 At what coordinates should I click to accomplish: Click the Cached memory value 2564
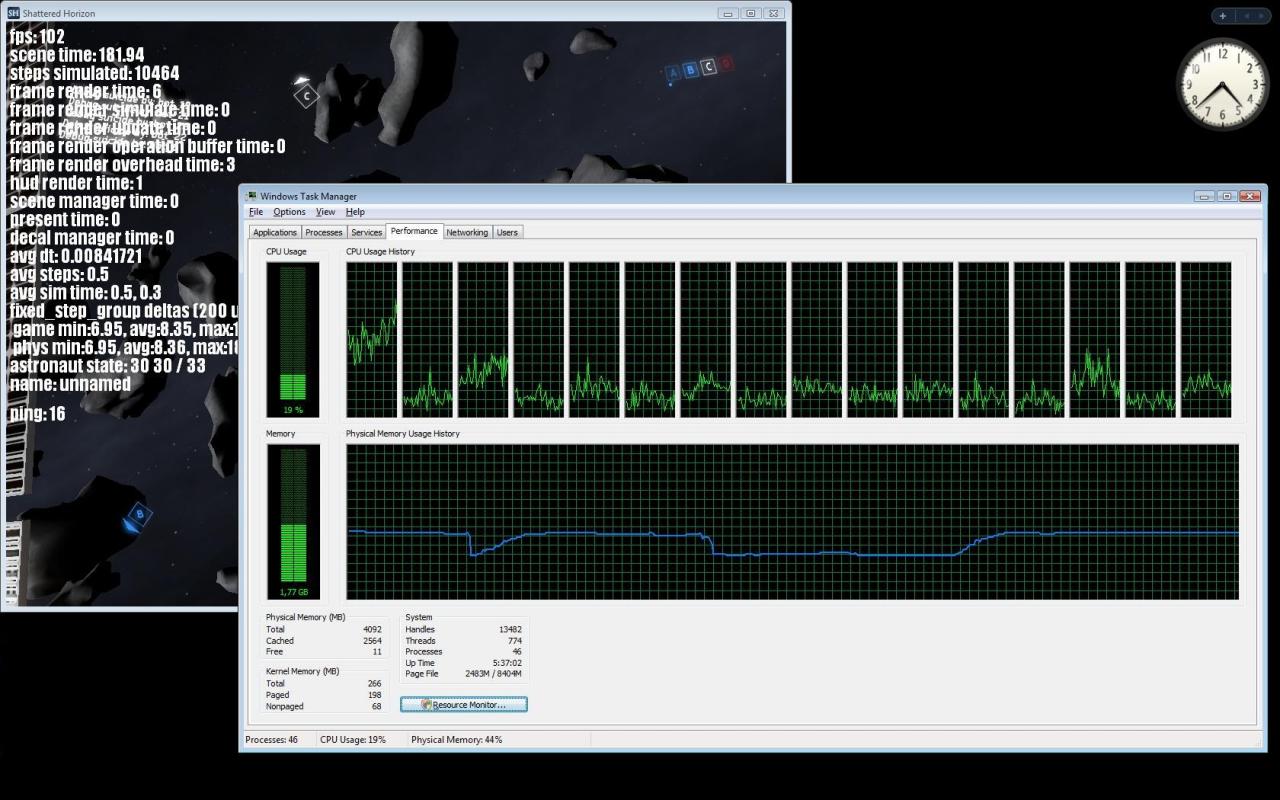pos(372,641)
